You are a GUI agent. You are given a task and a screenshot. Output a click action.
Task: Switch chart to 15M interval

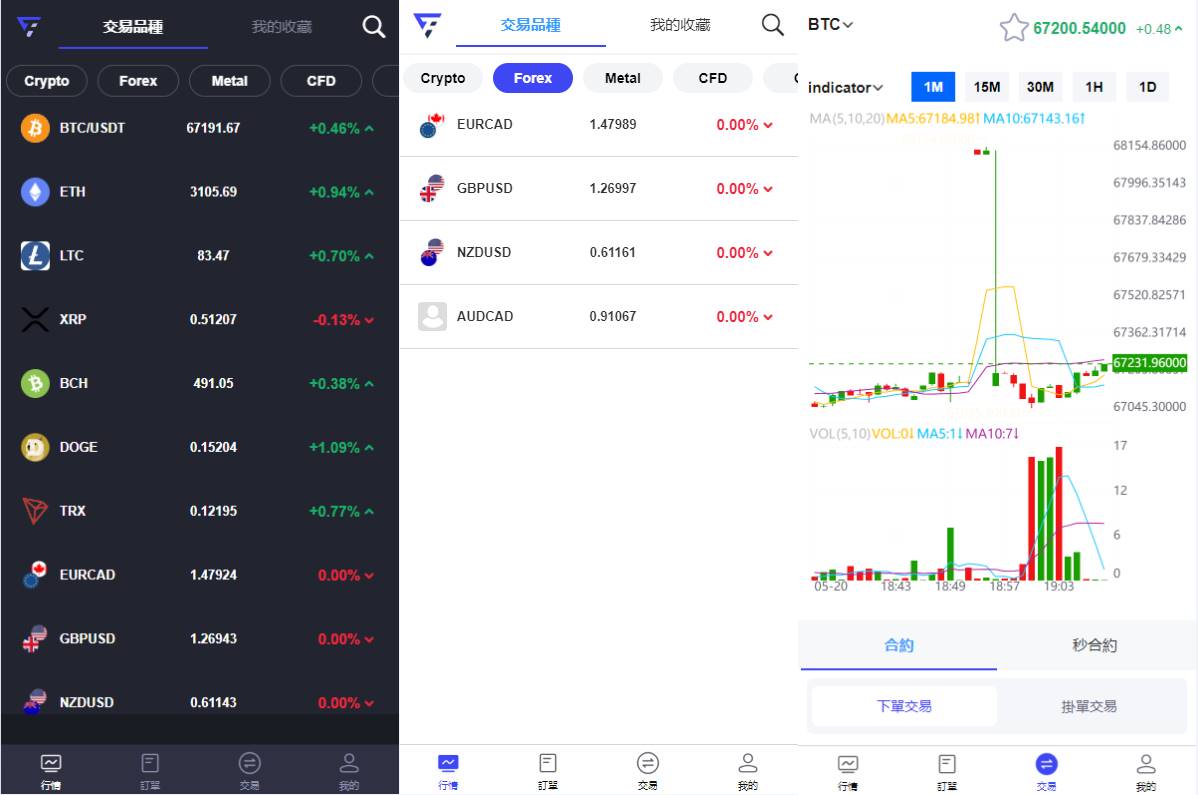986,87
